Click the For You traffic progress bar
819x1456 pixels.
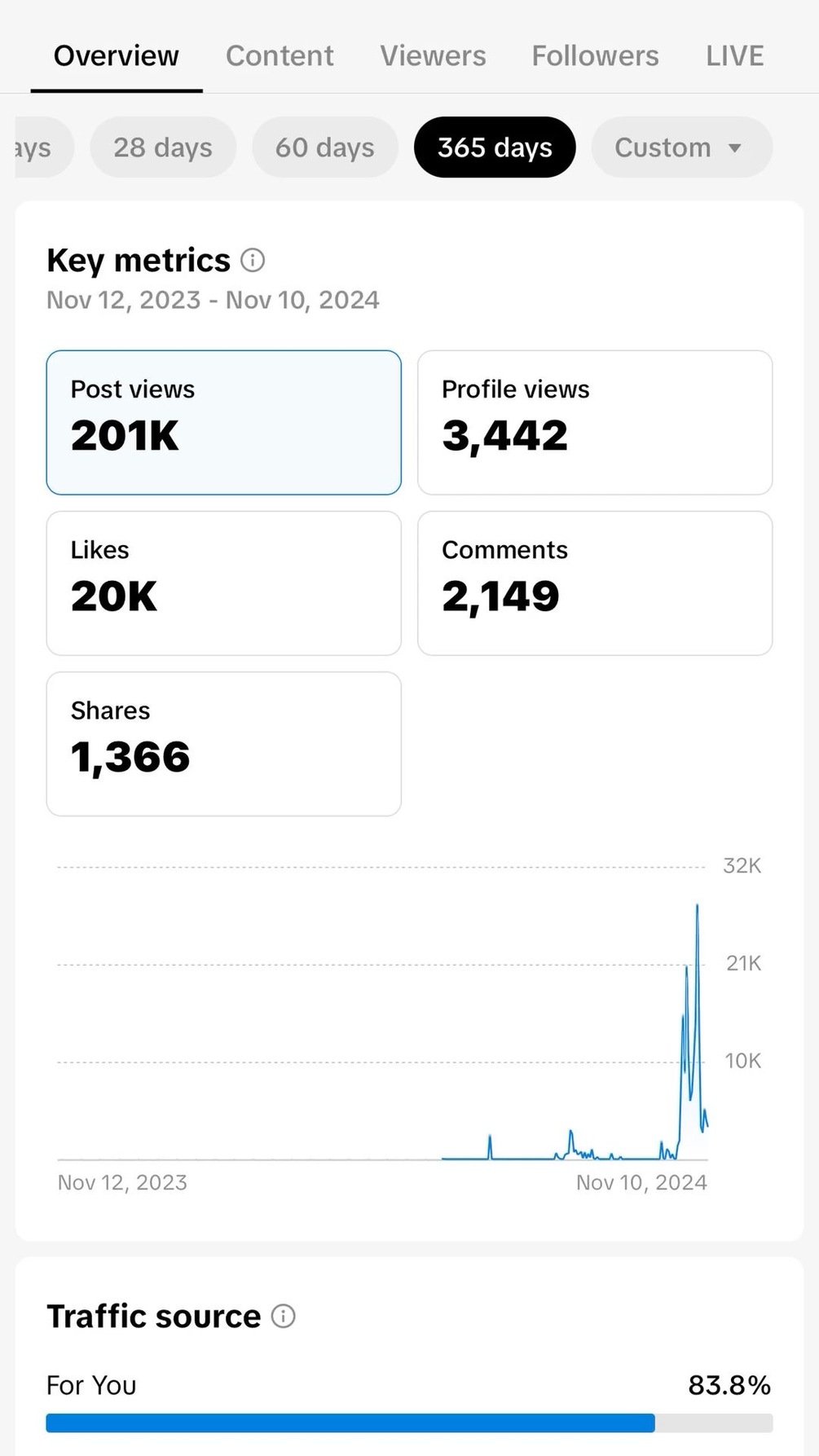(x=408, y=1423)
